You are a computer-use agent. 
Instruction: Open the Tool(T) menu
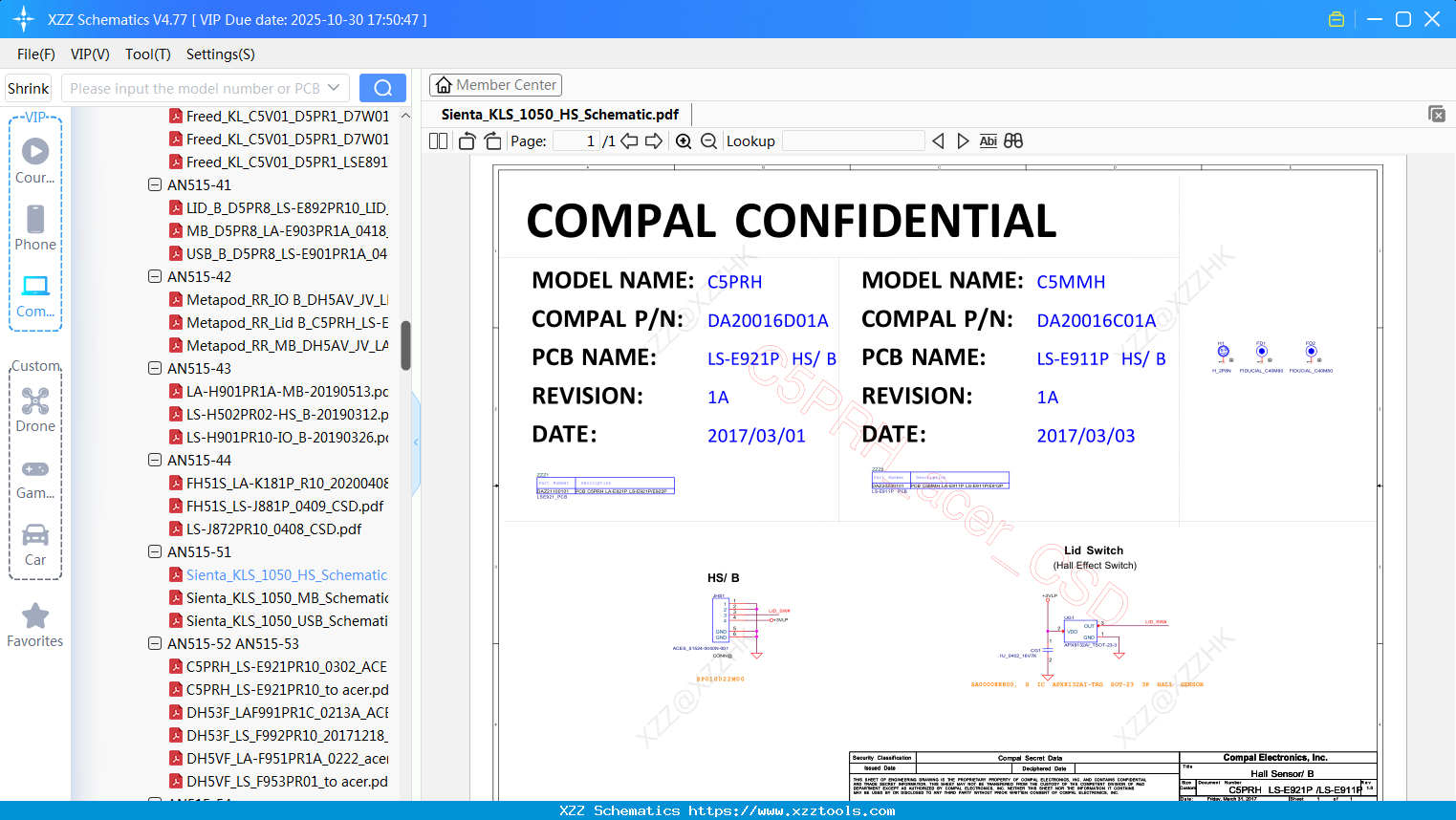tap(147, 54)
